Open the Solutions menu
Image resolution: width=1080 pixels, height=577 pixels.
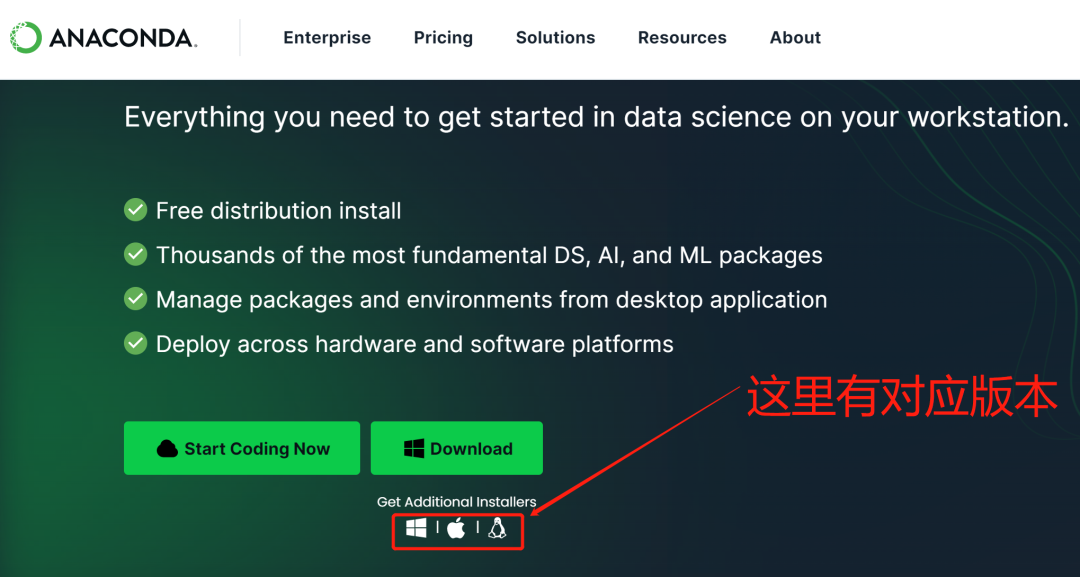pyautogui.click(x=555, y=38)
